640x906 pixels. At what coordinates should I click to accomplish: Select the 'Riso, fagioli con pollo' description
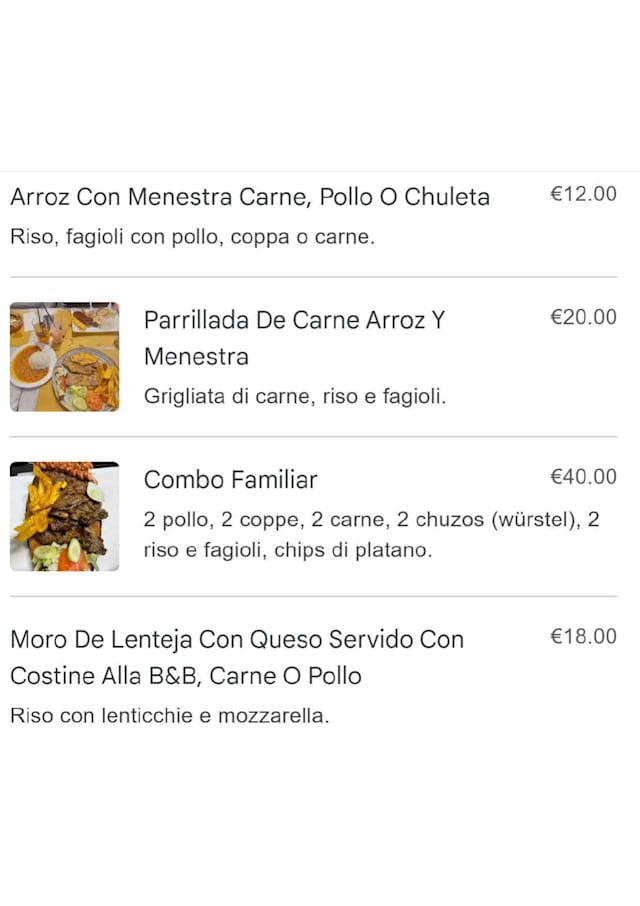click(192, 238)
